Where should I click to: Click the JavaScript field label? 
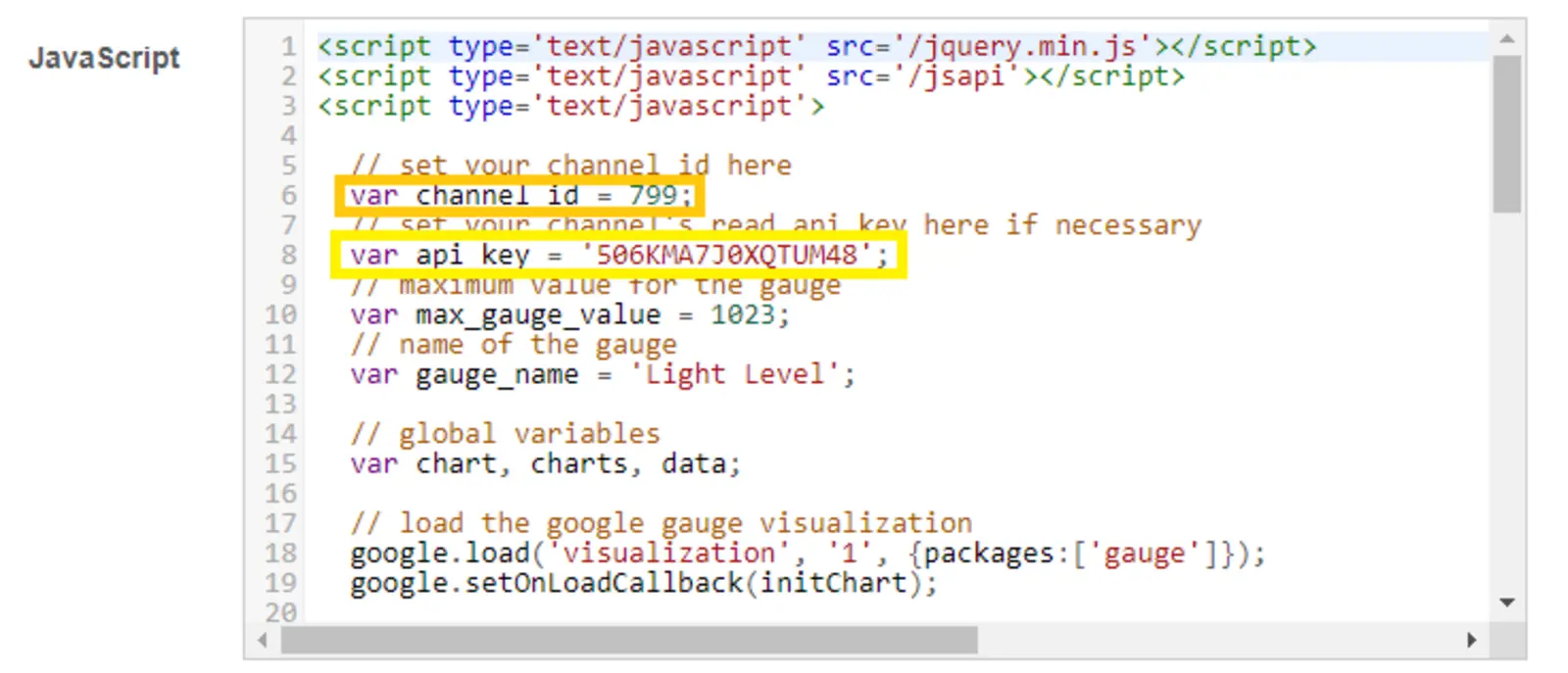(x=104, y=58)
